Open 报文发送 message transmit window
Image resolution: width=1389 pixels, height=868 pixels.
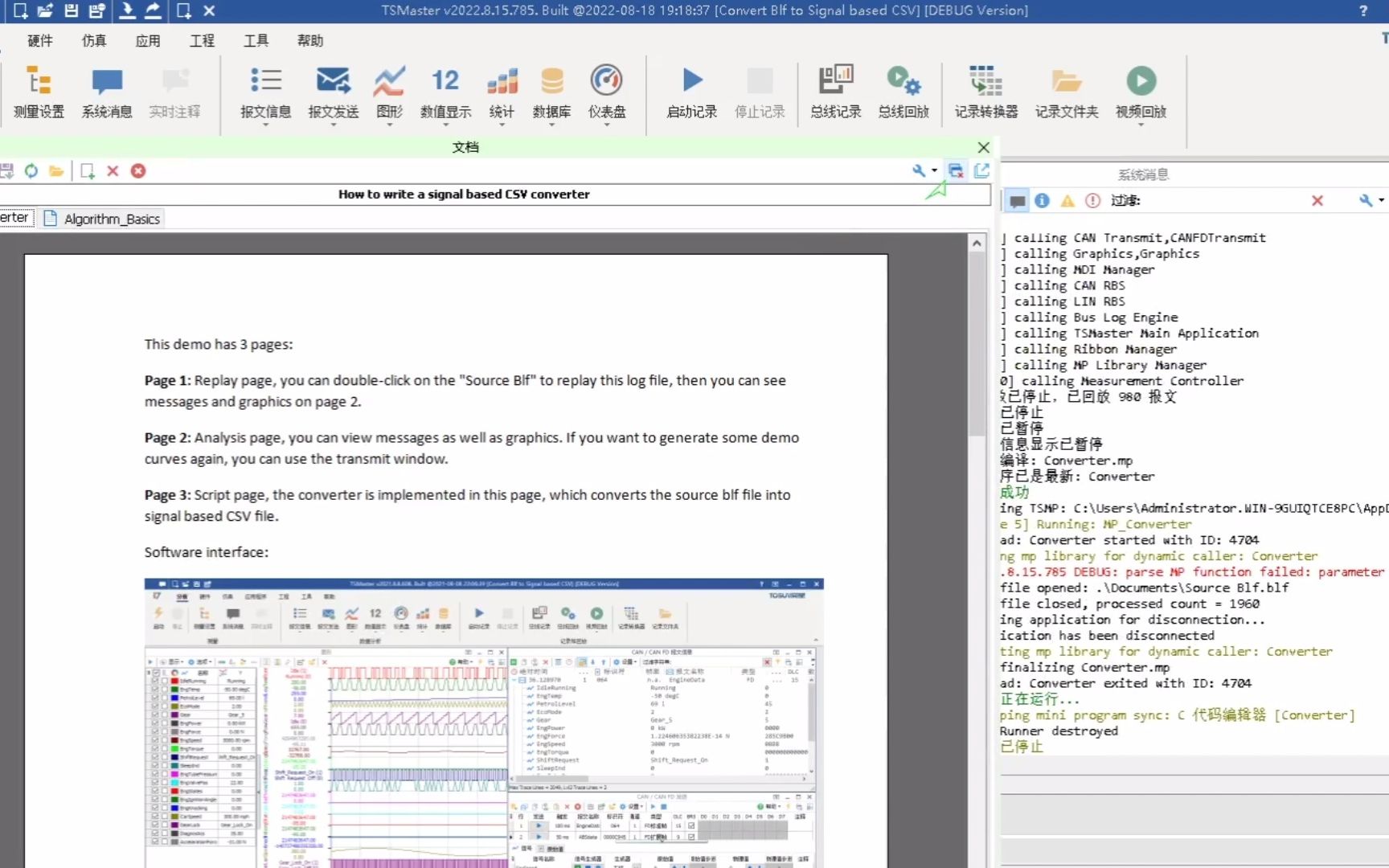tap(333, 92)
